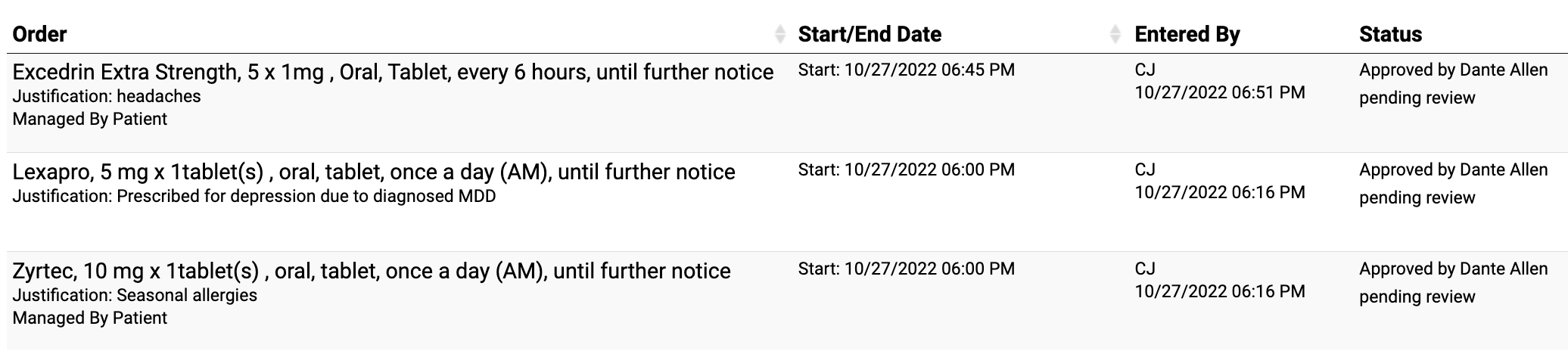This screenshot has width=1568, height=351.
Task: Open the Zyrtec 10 mg order
Action: coord(372,272)
